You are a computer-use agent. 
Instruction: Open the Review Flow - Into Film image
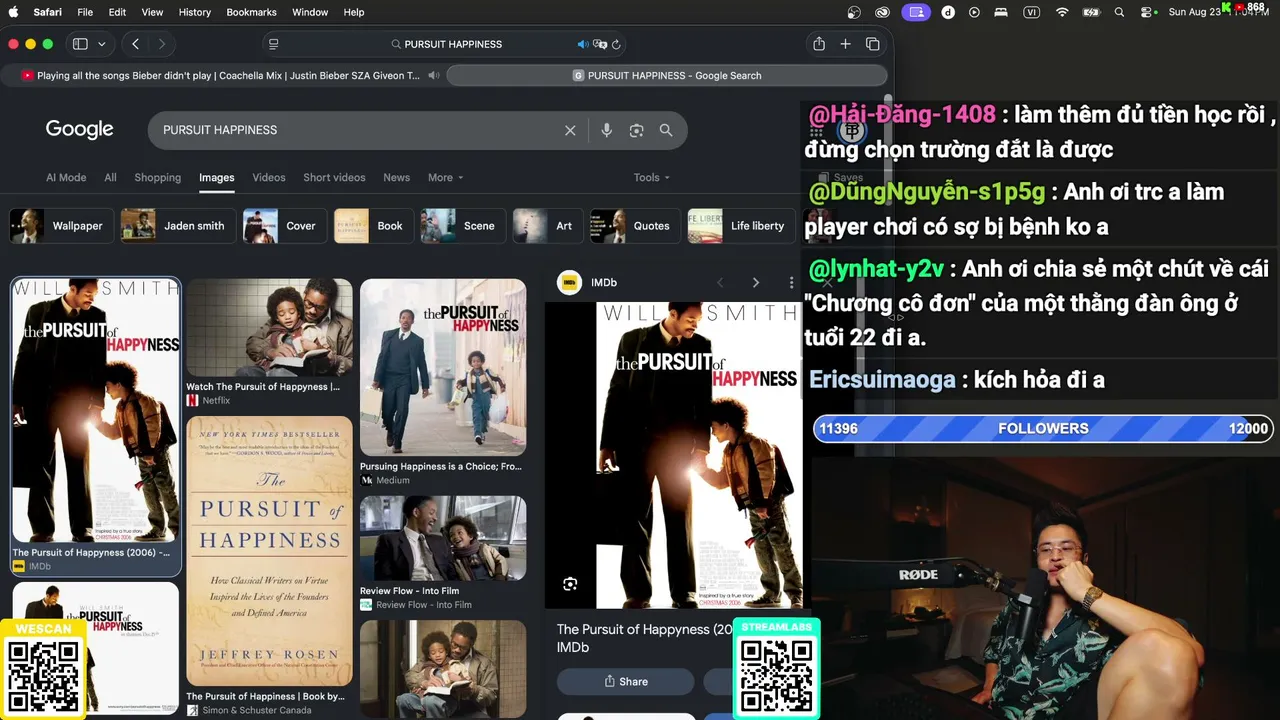tap(443, 538)
